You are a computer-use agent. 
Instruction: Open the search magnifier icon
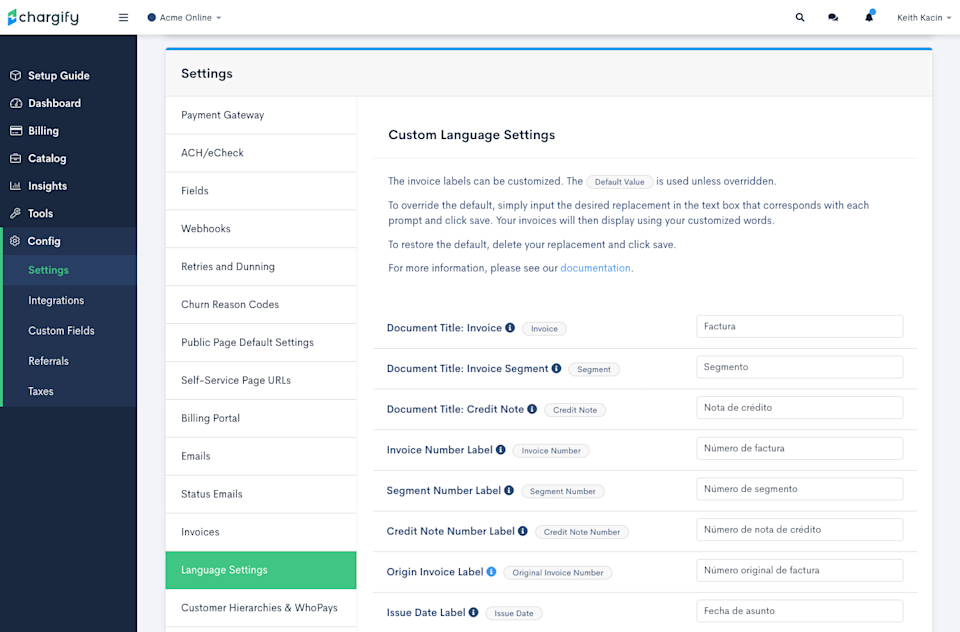(x=800, y=18)
